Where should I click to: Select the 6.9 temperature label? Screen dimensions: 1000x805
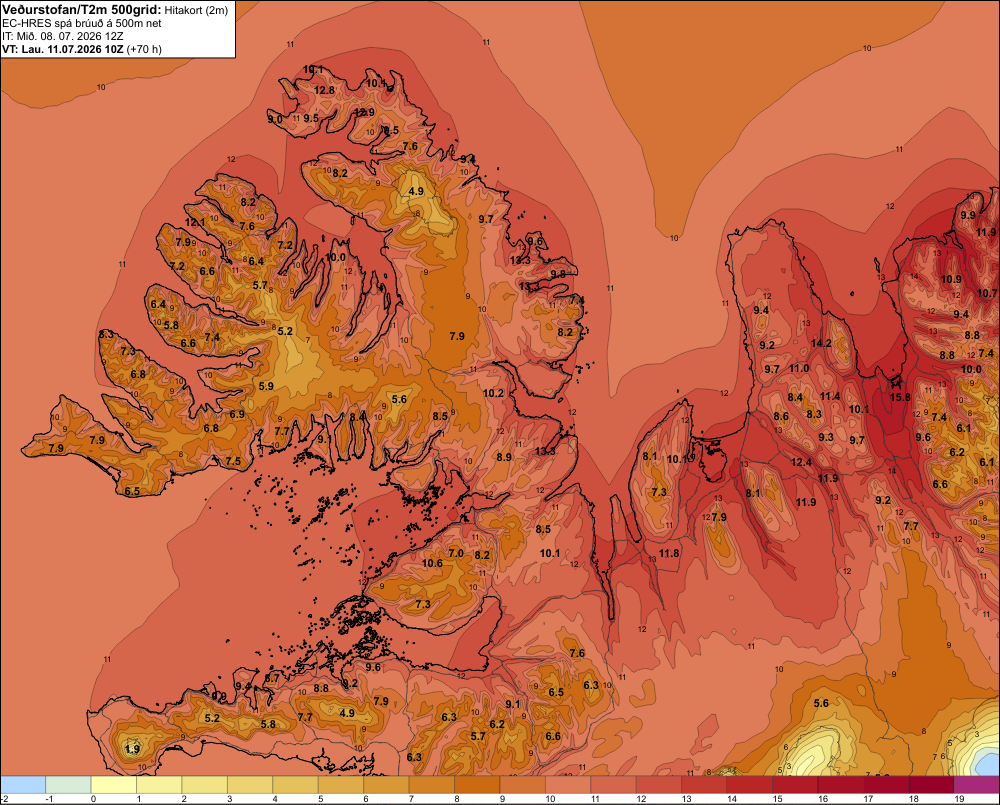pos(237,415)
